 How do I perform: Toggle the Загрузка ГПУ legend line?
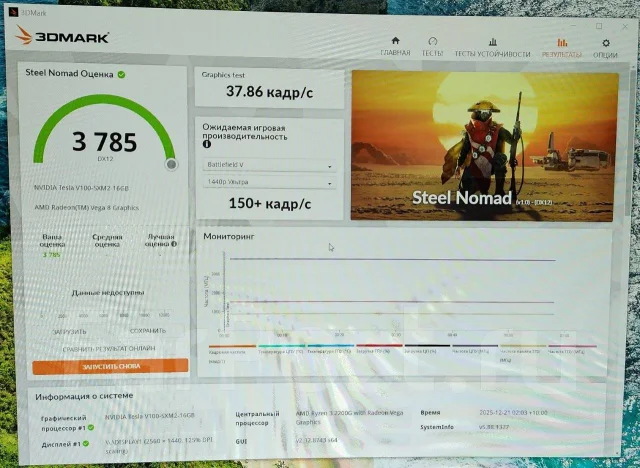click(379, 349)
